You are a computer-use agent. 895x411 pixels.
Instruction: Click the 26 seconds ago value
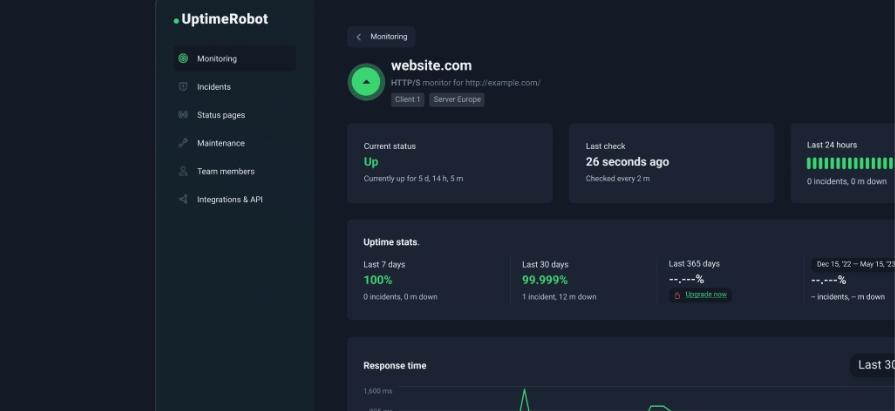point(627,162)
